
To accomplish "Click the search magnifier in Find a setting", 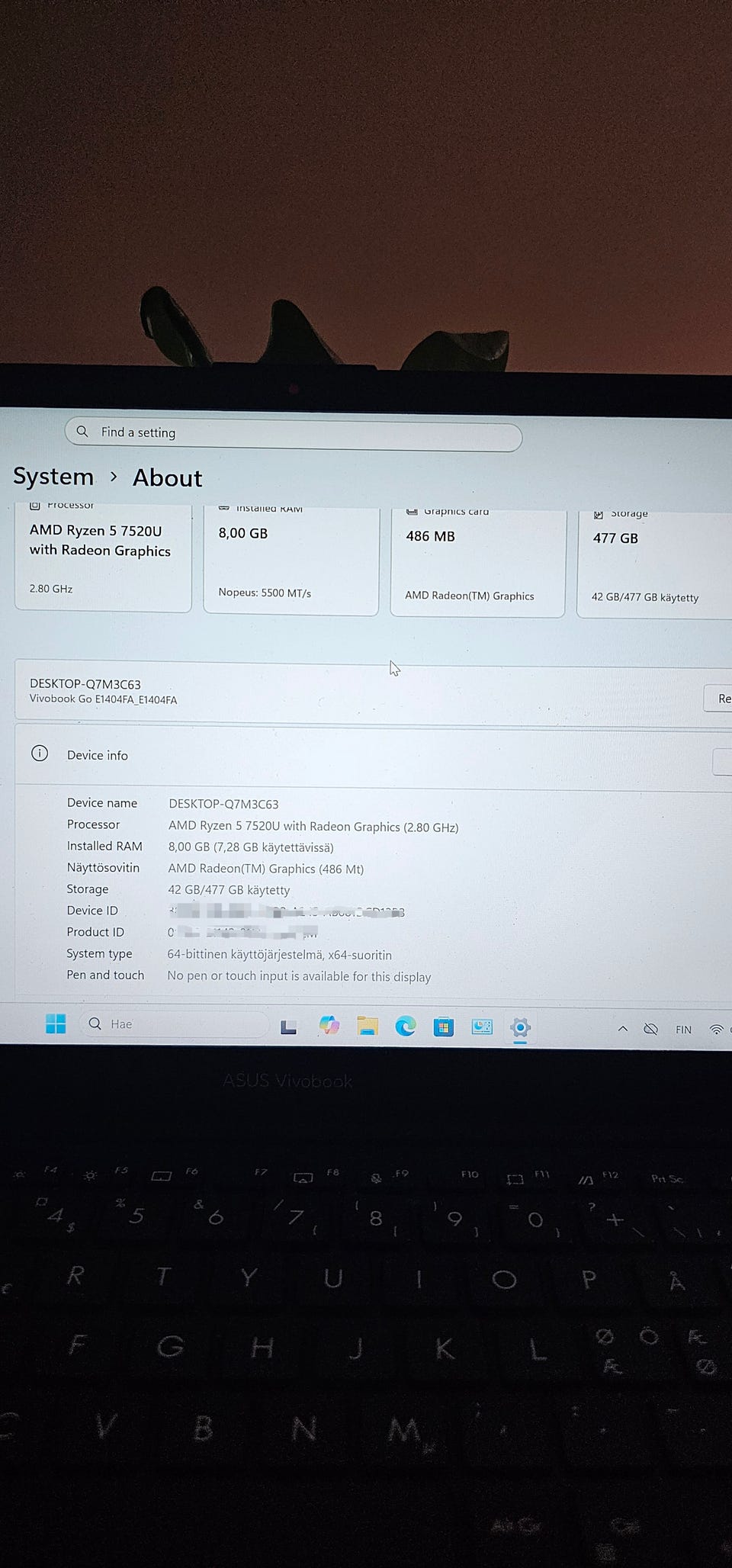I will pos(82,431).
